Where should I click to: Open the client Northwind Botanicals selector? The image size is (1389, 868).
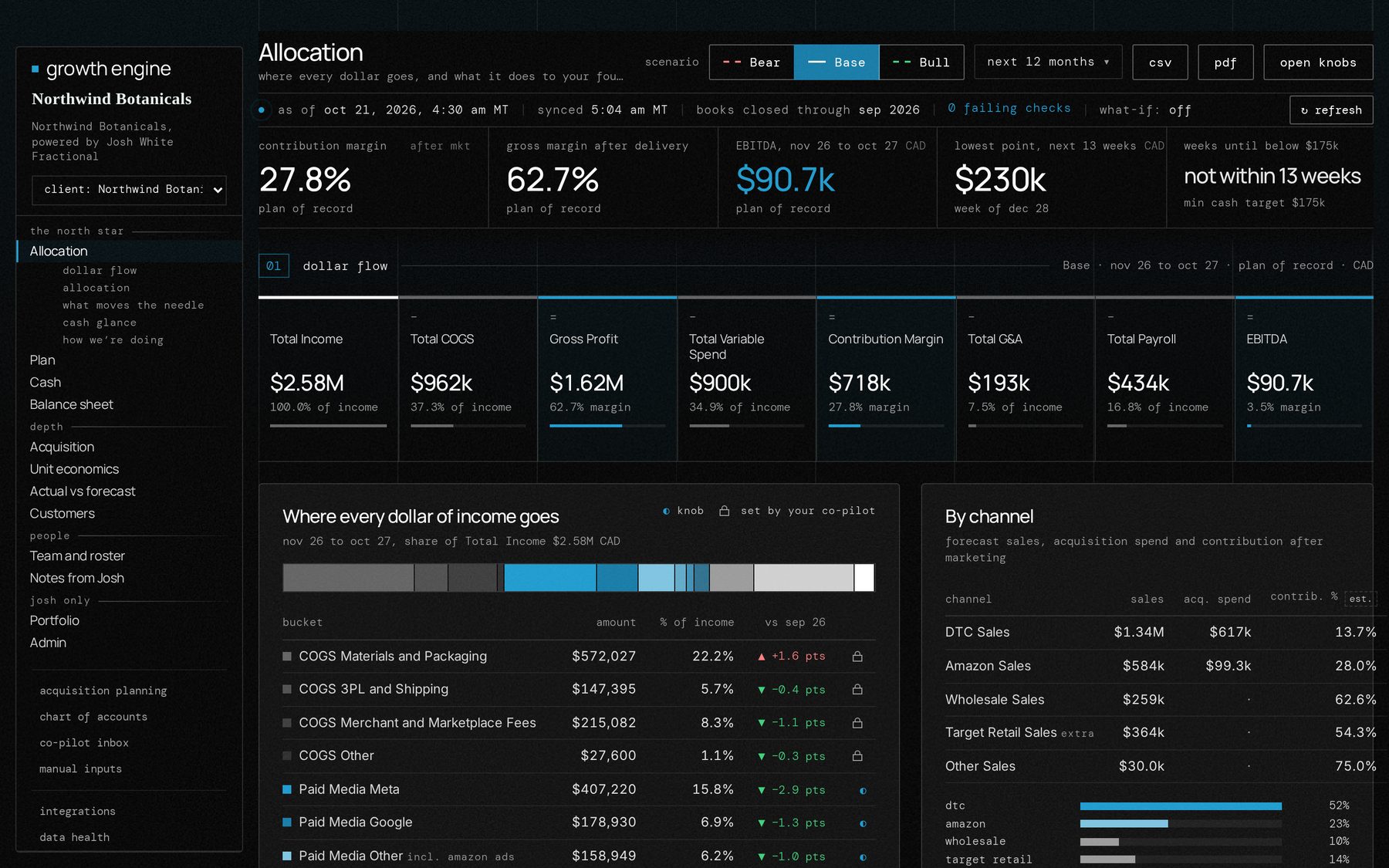(129, 190)
